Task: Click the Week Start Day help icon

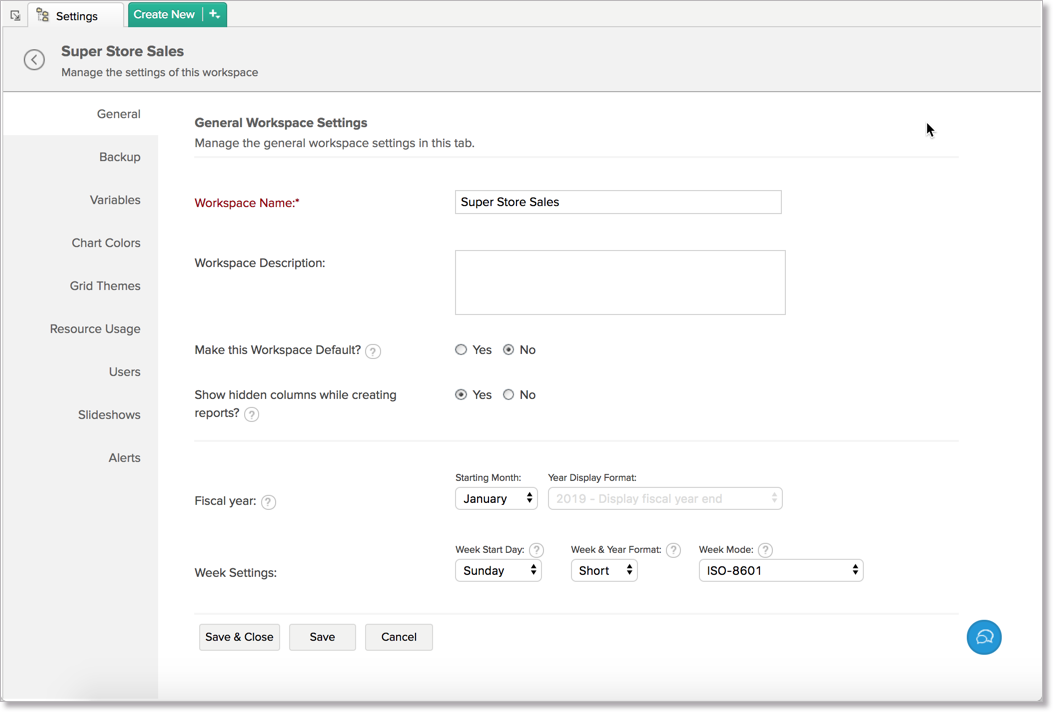Action: [x=536, y=550]
